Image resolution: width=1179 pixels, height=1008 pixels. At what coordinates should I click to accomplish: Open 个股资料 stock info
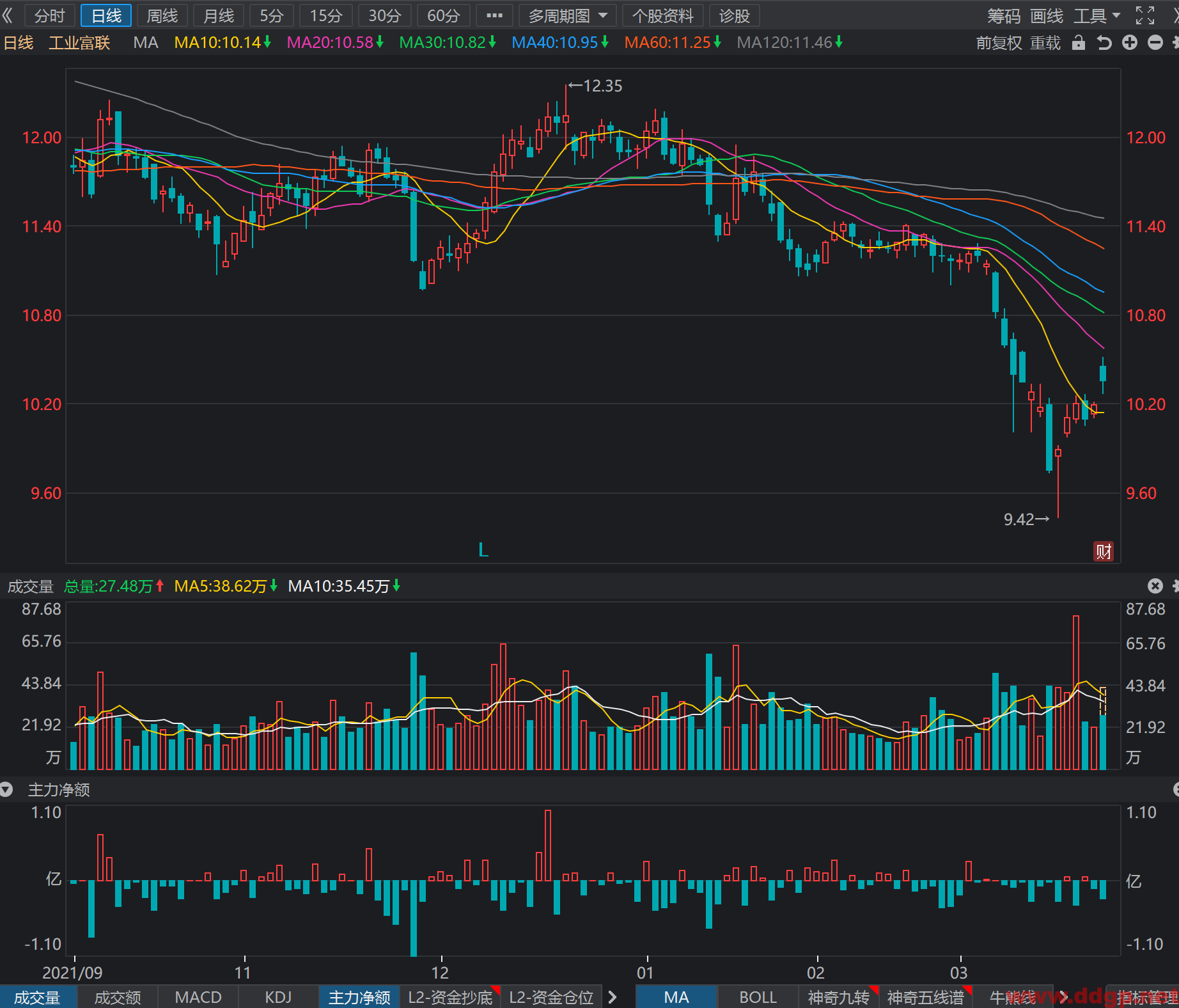[663, 15]
